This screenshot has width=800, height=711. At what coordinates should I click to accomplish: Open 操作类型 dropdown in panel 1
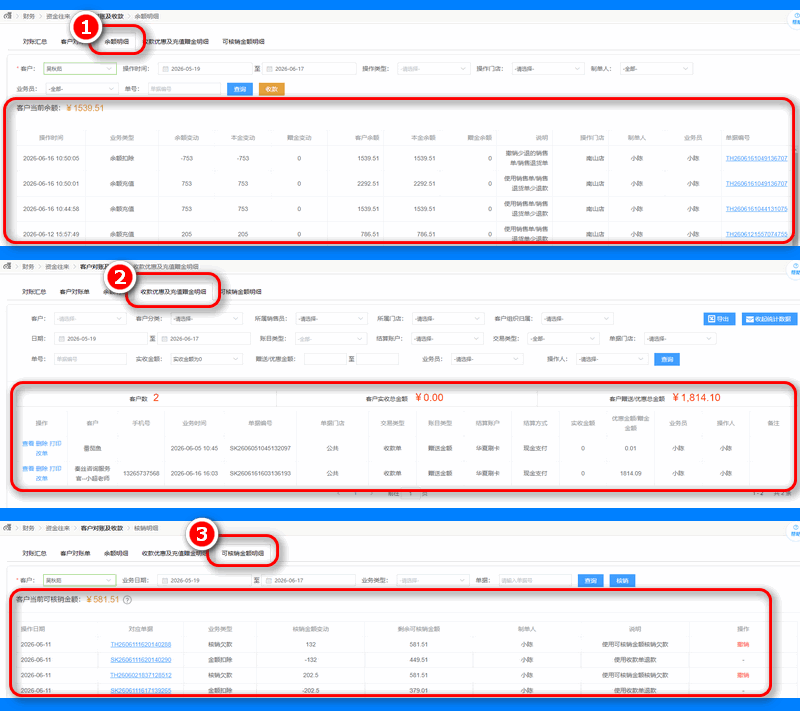pos(433,69)
